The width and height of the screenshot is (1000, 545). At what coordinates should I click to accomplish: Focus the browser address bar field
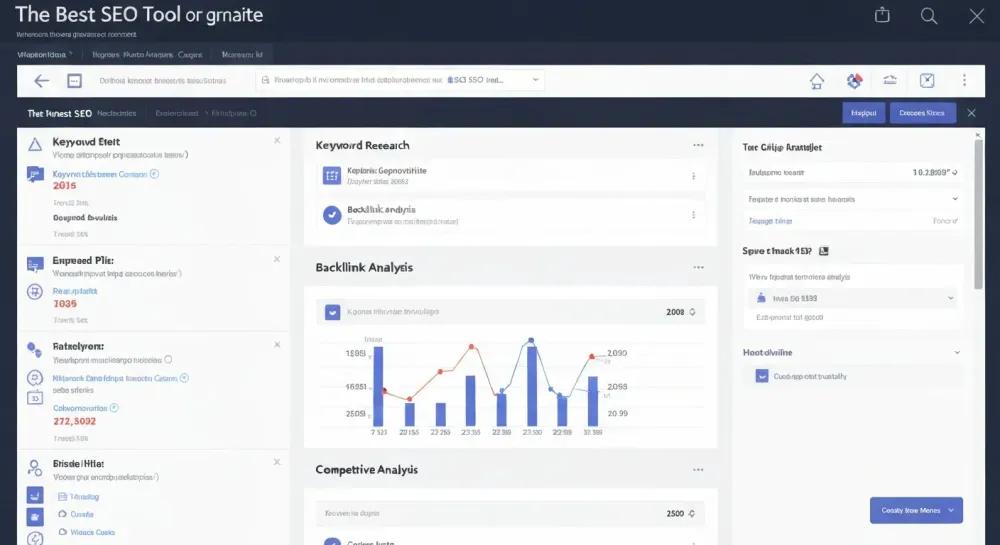400,80
